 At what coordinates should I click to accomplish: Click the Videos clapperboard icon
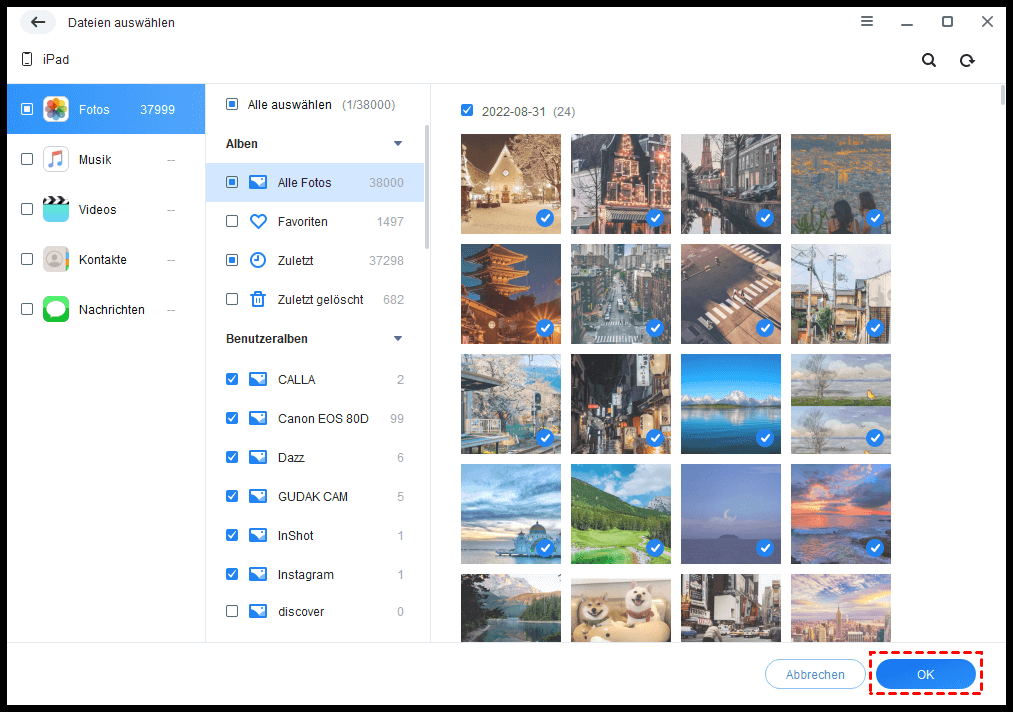pos(56,210)
